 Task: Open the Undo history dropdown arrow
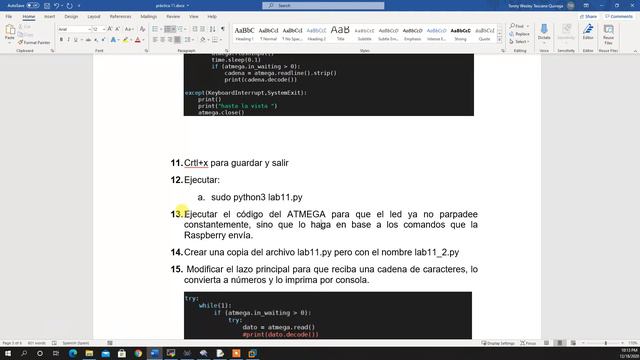pyautogui.click(x=62, y=6)
